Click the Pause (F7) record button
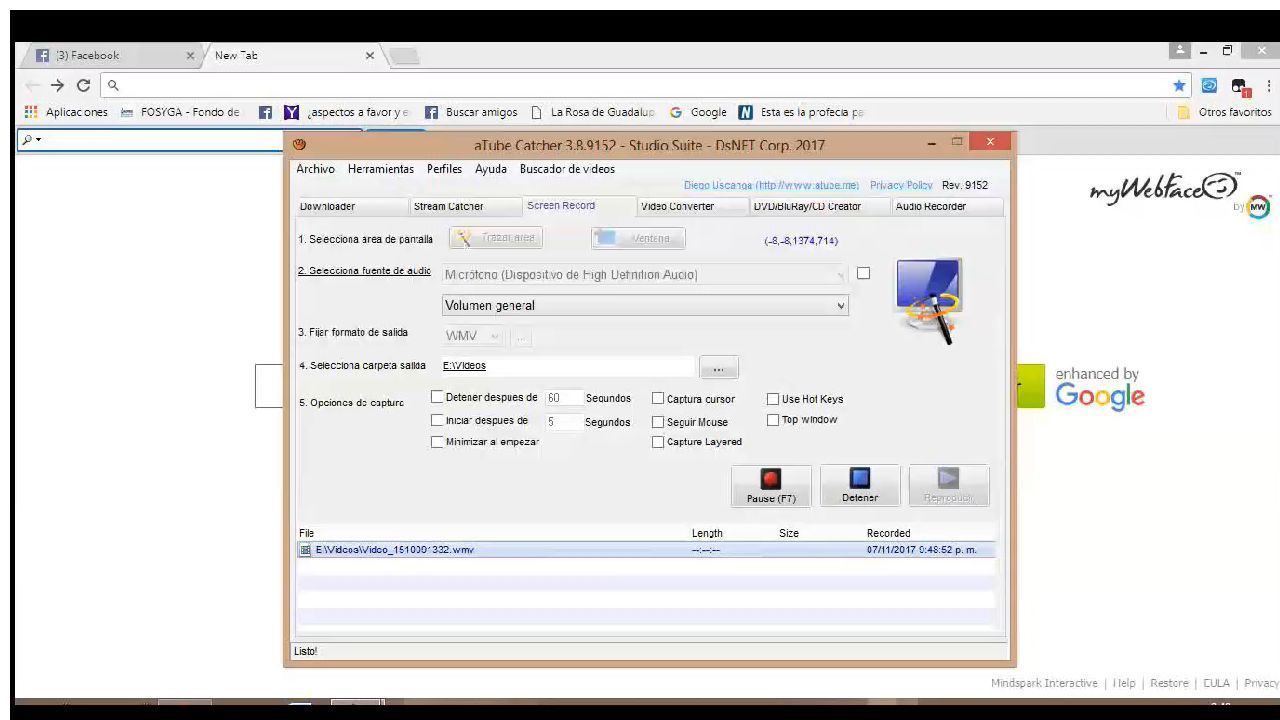 [771, 486]
